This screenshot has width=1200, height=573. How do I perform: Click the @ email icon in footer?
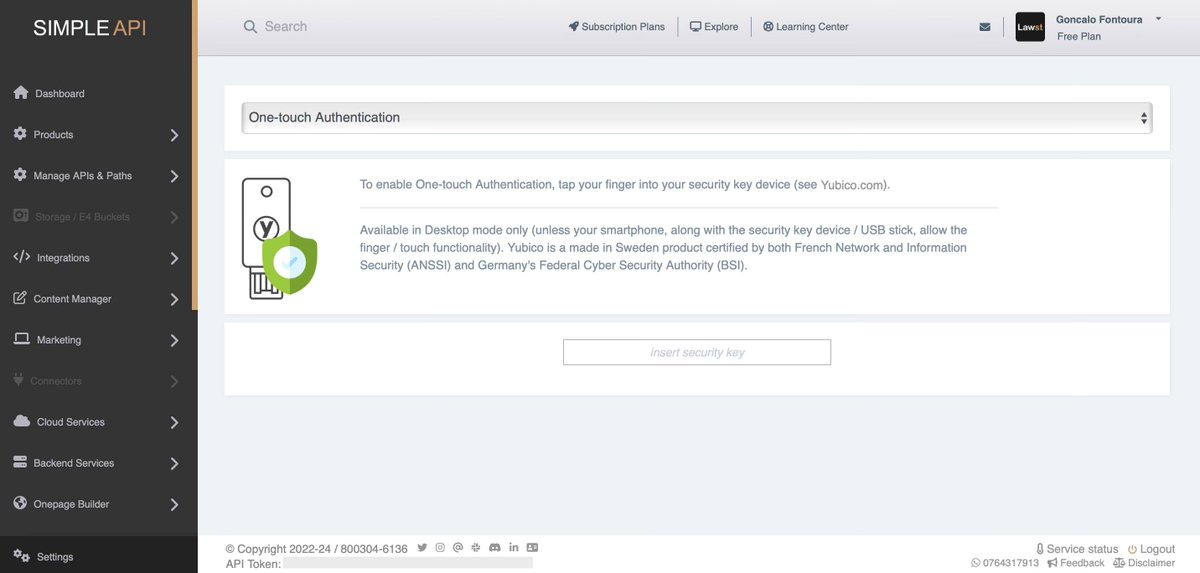458,547
